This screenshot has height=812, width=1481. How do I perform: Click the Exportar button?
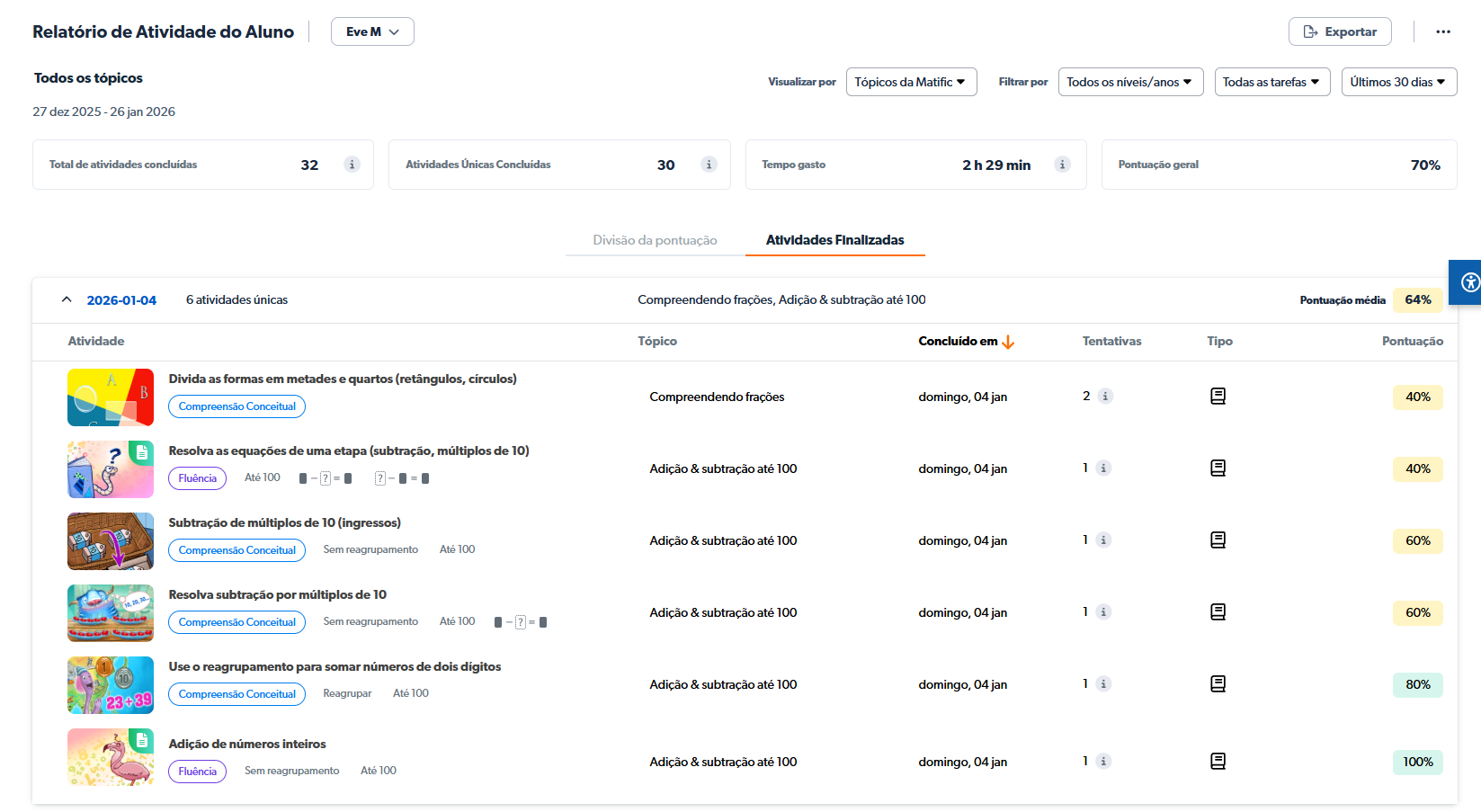point(1339,31)
